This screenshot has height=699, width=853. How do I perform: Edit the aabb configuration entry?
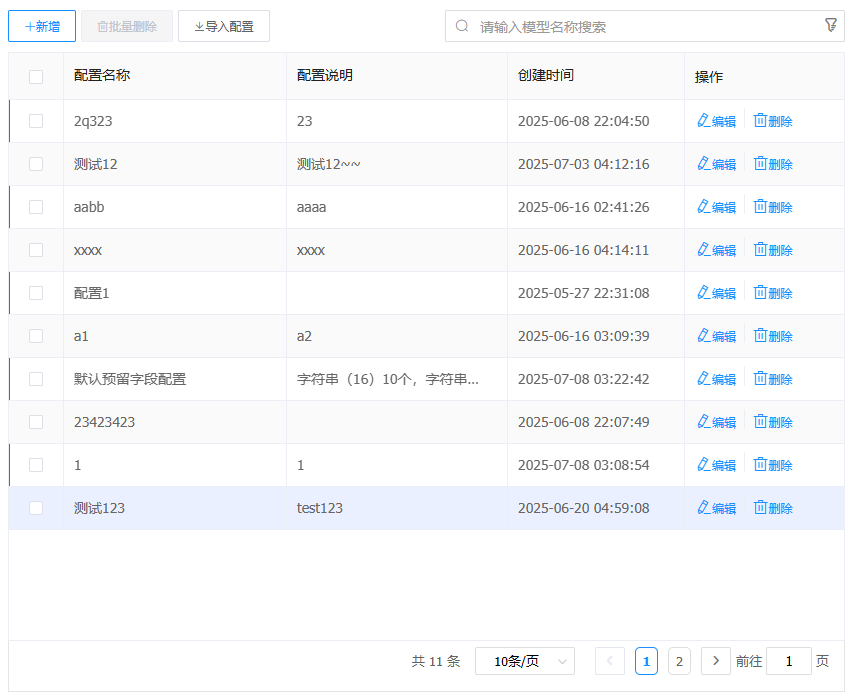click(x=716, y=207)
